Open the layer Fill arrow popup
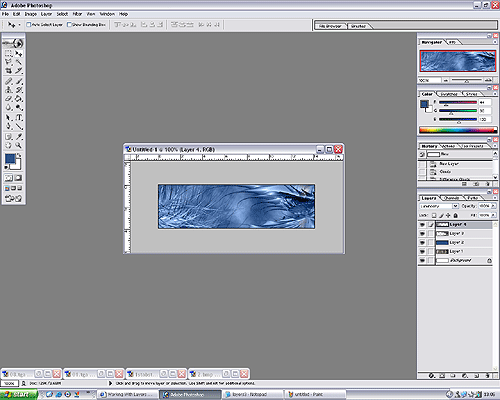 click(493, 215)
